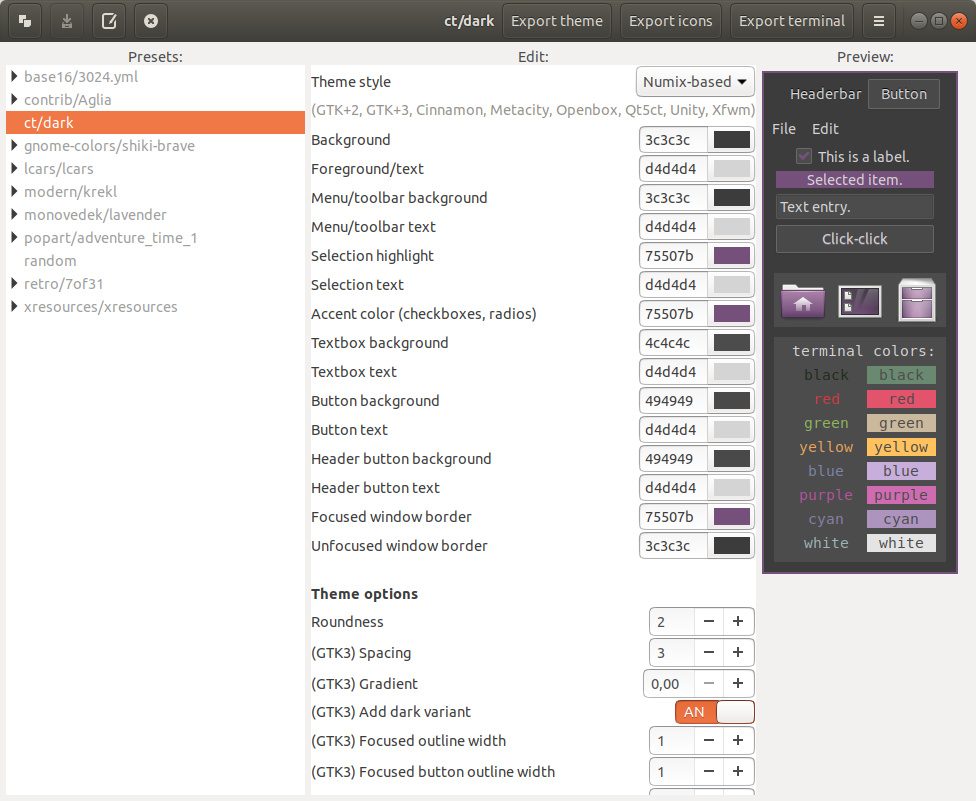Expand the gnome-colors/shiki-brave preset tree
The height and width of the screenshot is (801, 976).
click(x=15, y=146)
